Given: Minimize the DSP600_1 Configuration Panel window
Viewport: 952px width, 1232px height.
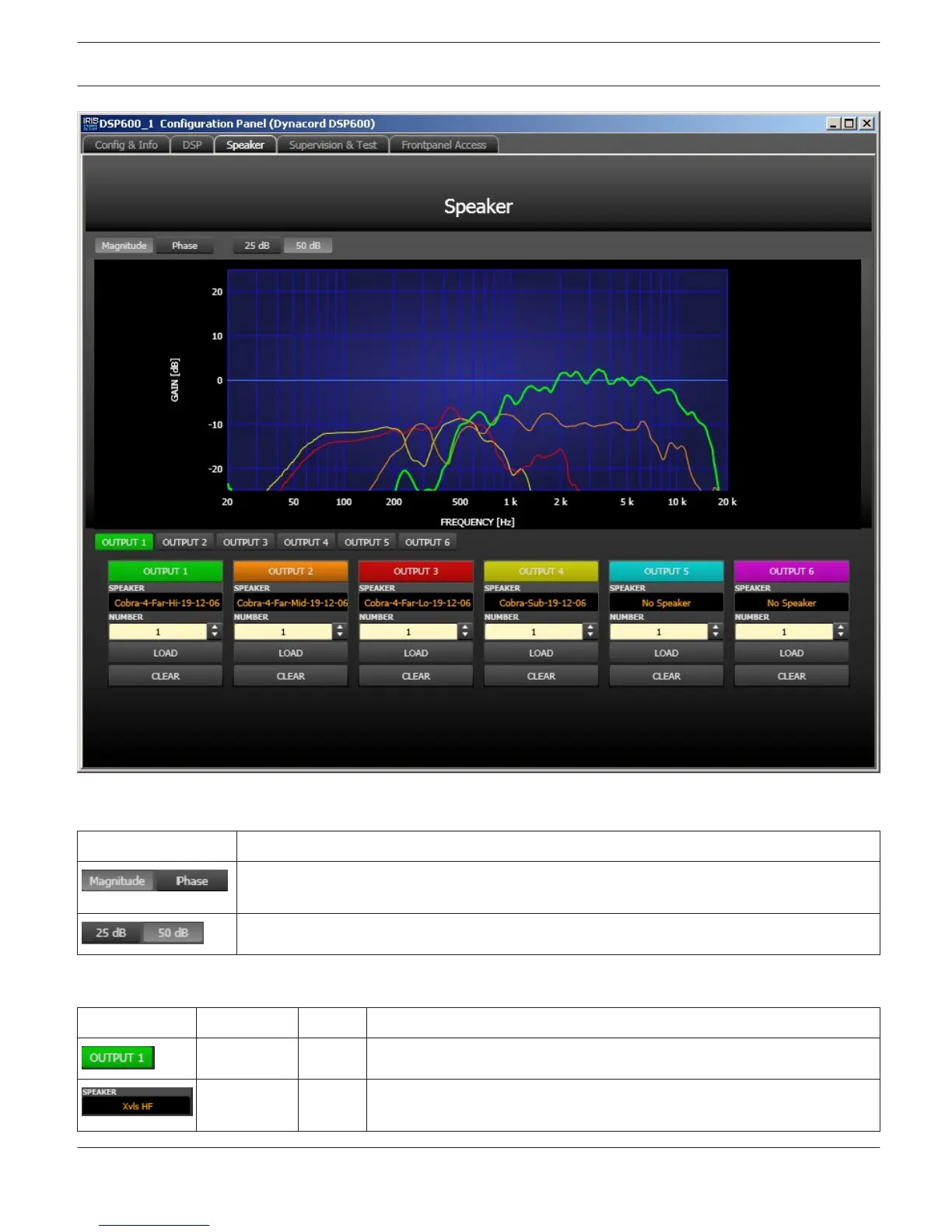Looking at the screenshot, I should tap(834, 123).
